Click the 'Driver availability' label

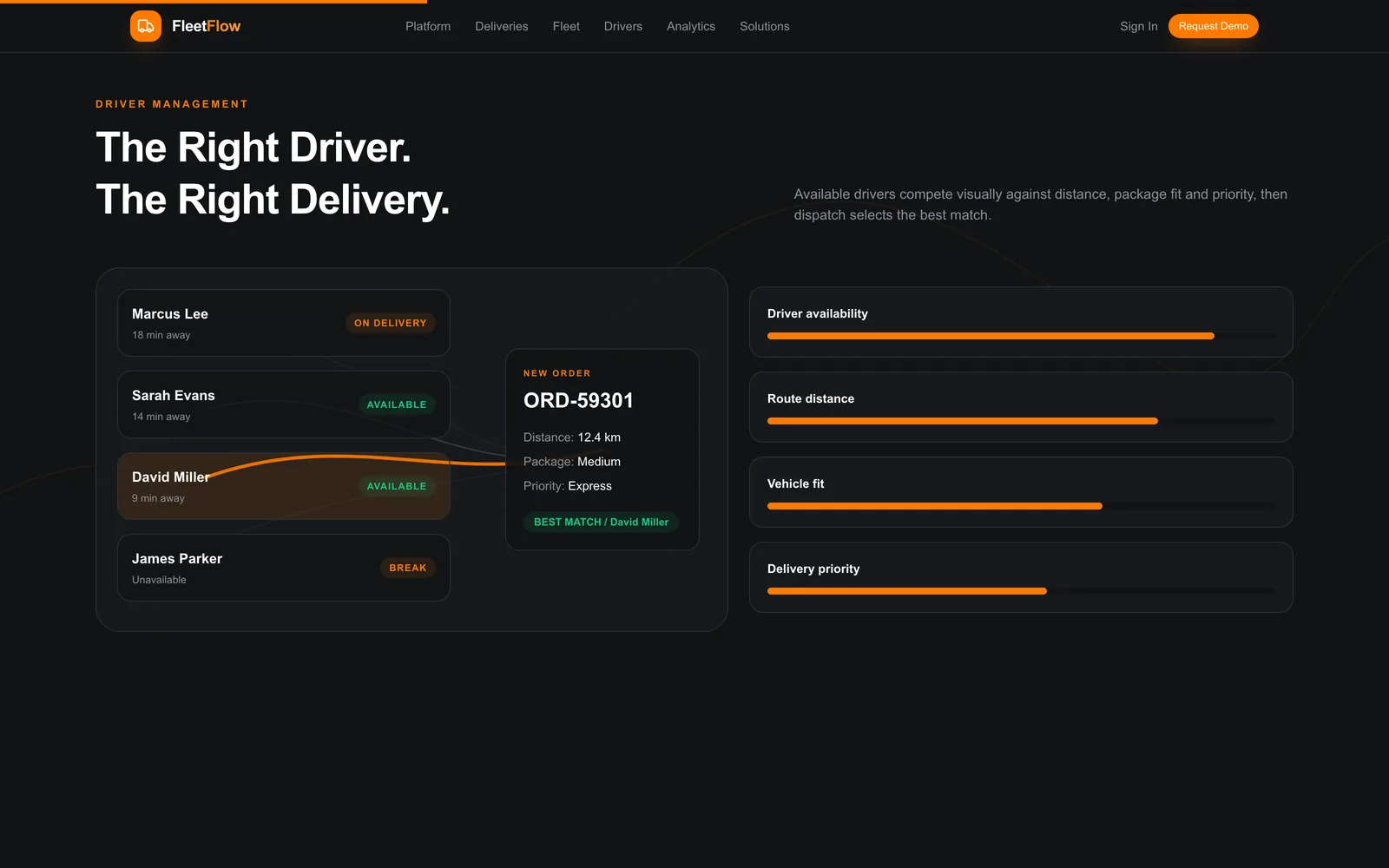pyautogui.click(x=818, y=313)
